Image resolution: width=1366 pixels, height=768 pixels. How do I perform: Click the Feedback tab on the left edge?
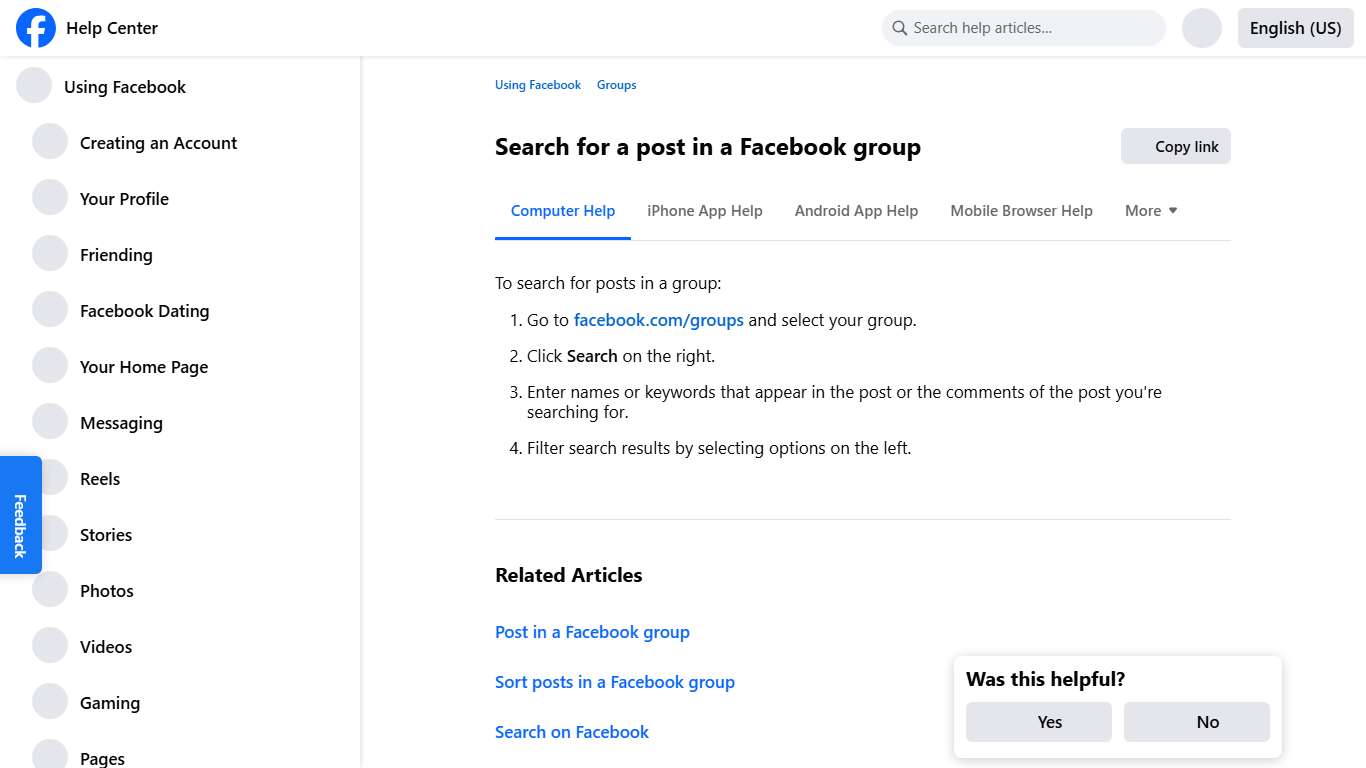pos(20,516)
